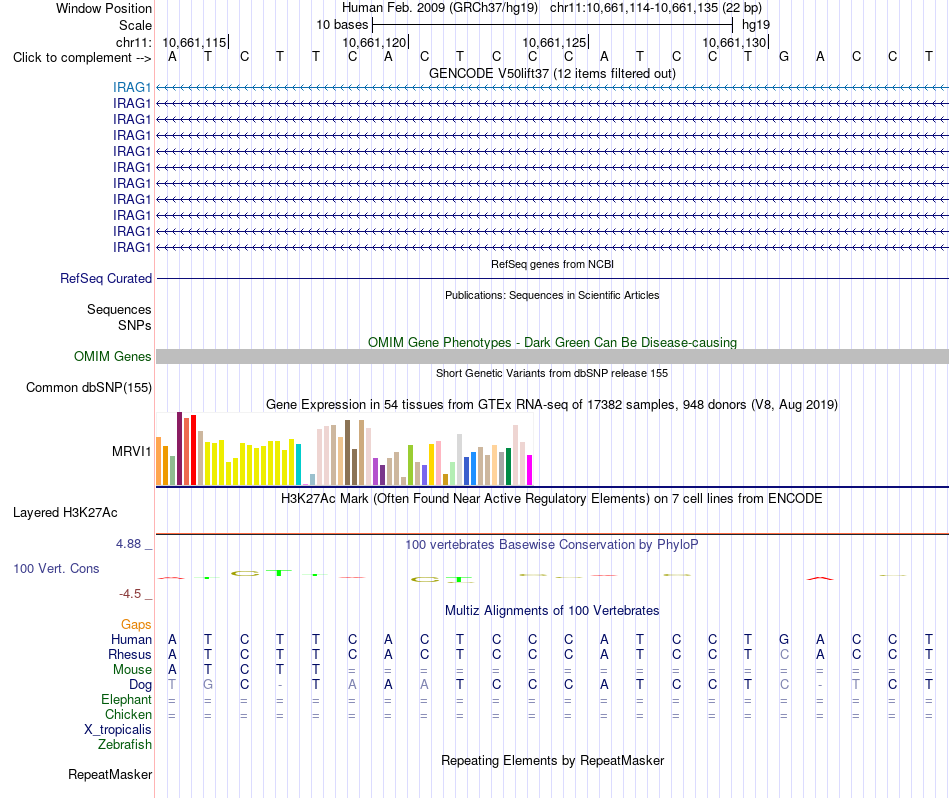Select the Dog species label
950x798 pixels.
(x=140, y=685)
